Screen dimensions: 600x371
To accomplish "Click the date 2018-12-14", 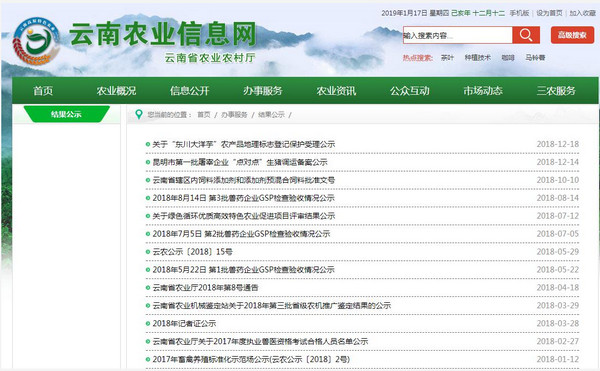I will 558,162.
